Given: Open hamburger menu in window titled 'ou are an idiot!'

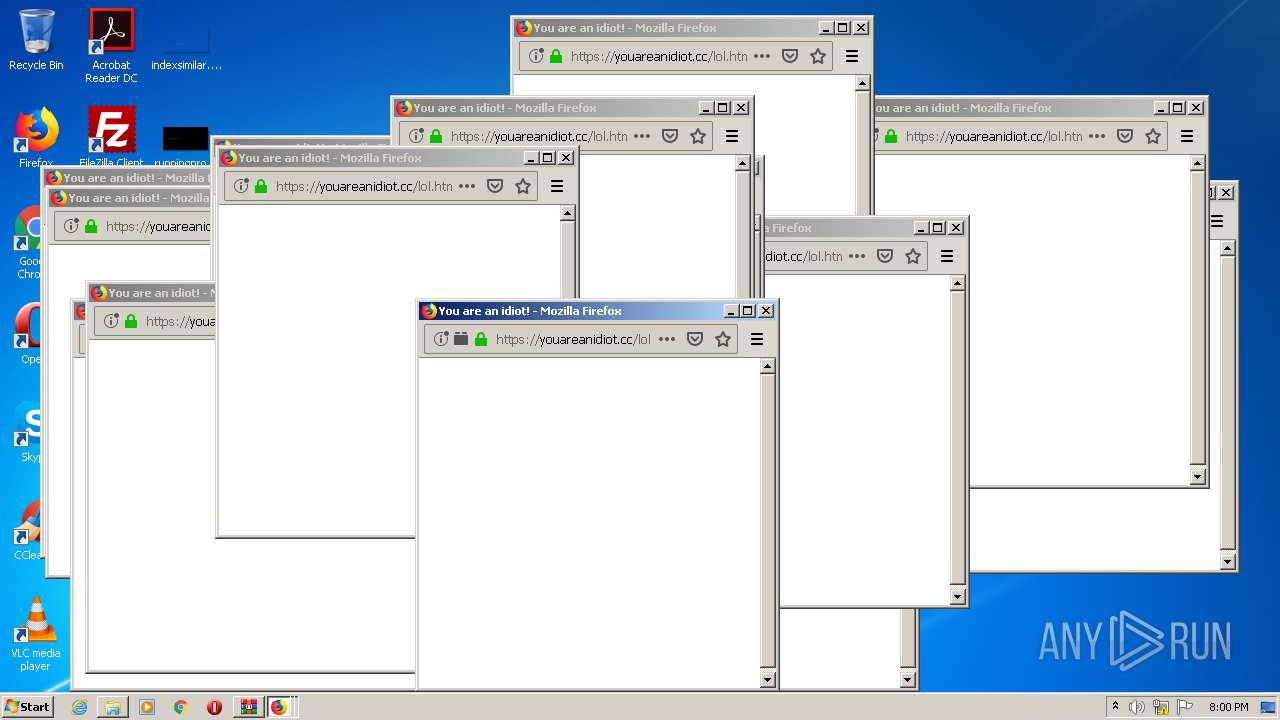Looking at the screenshot, I should point(1187,136).
